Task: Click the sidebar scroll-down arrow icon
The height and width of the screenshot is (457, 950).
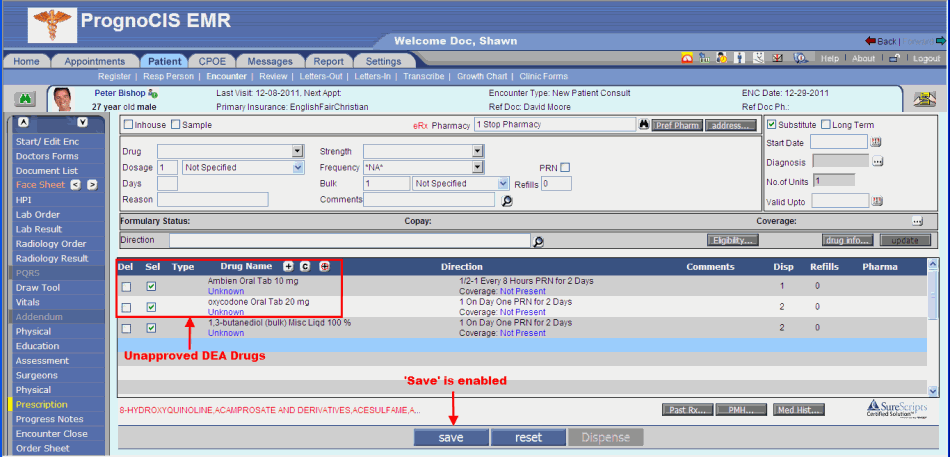Action: coord(83,122)
